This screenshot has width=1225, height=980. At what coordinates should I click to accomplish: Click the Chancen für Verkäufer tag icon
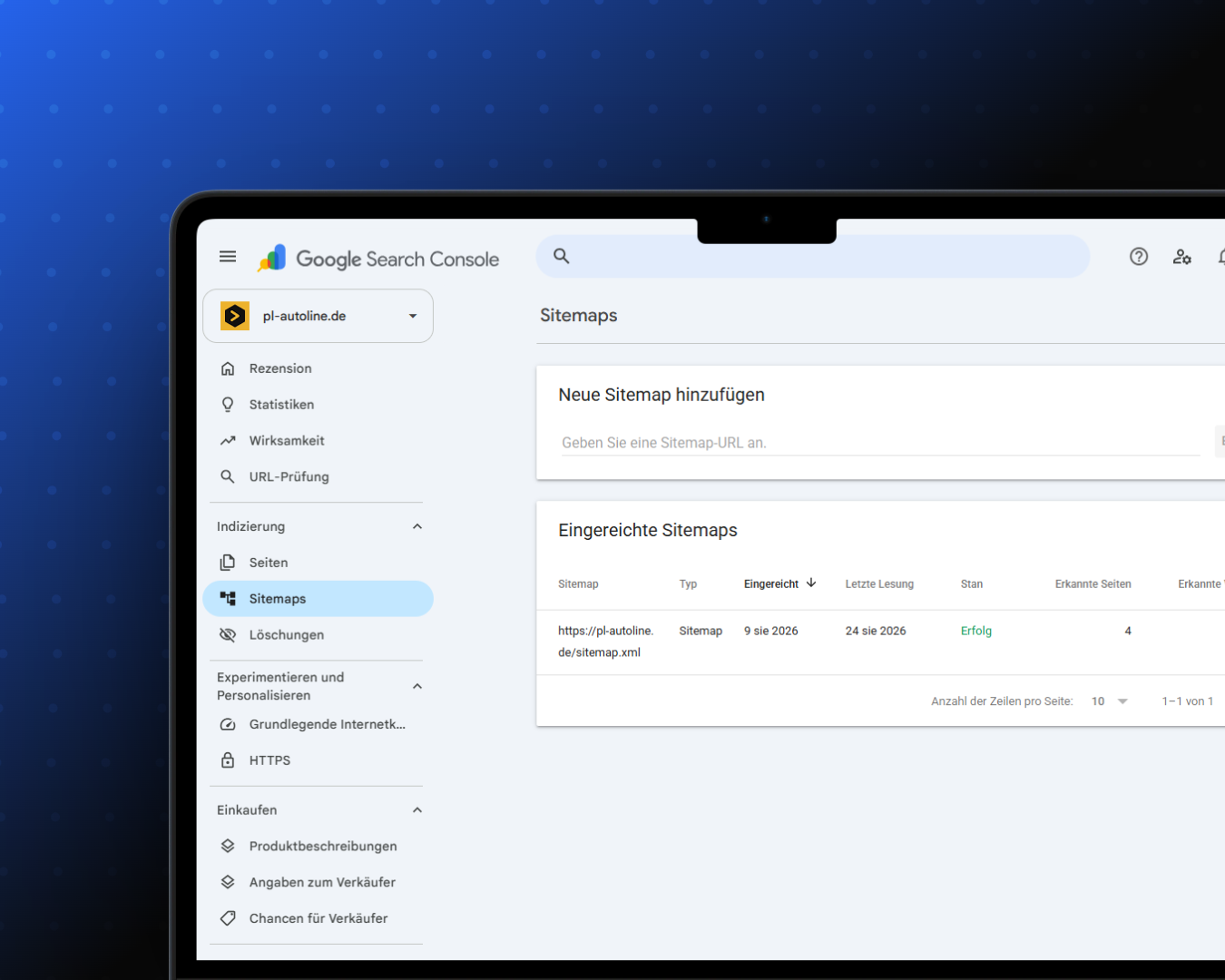tap(228, 918)
